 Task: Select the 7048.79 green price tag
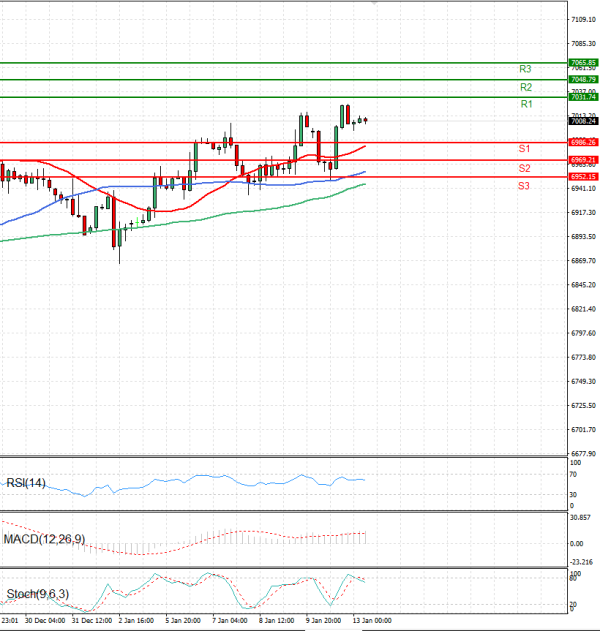[583, 79]
